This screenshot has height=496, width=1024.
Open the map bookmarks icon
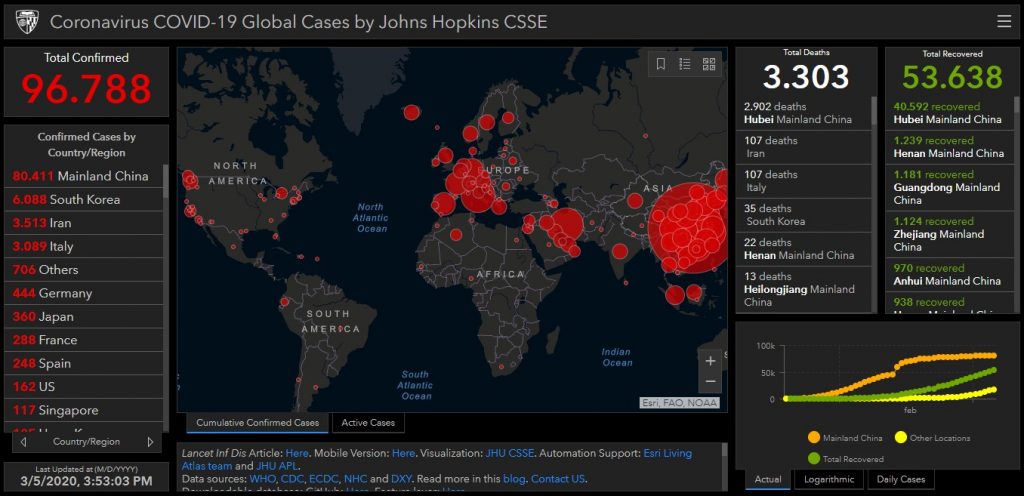pos(661,64)
